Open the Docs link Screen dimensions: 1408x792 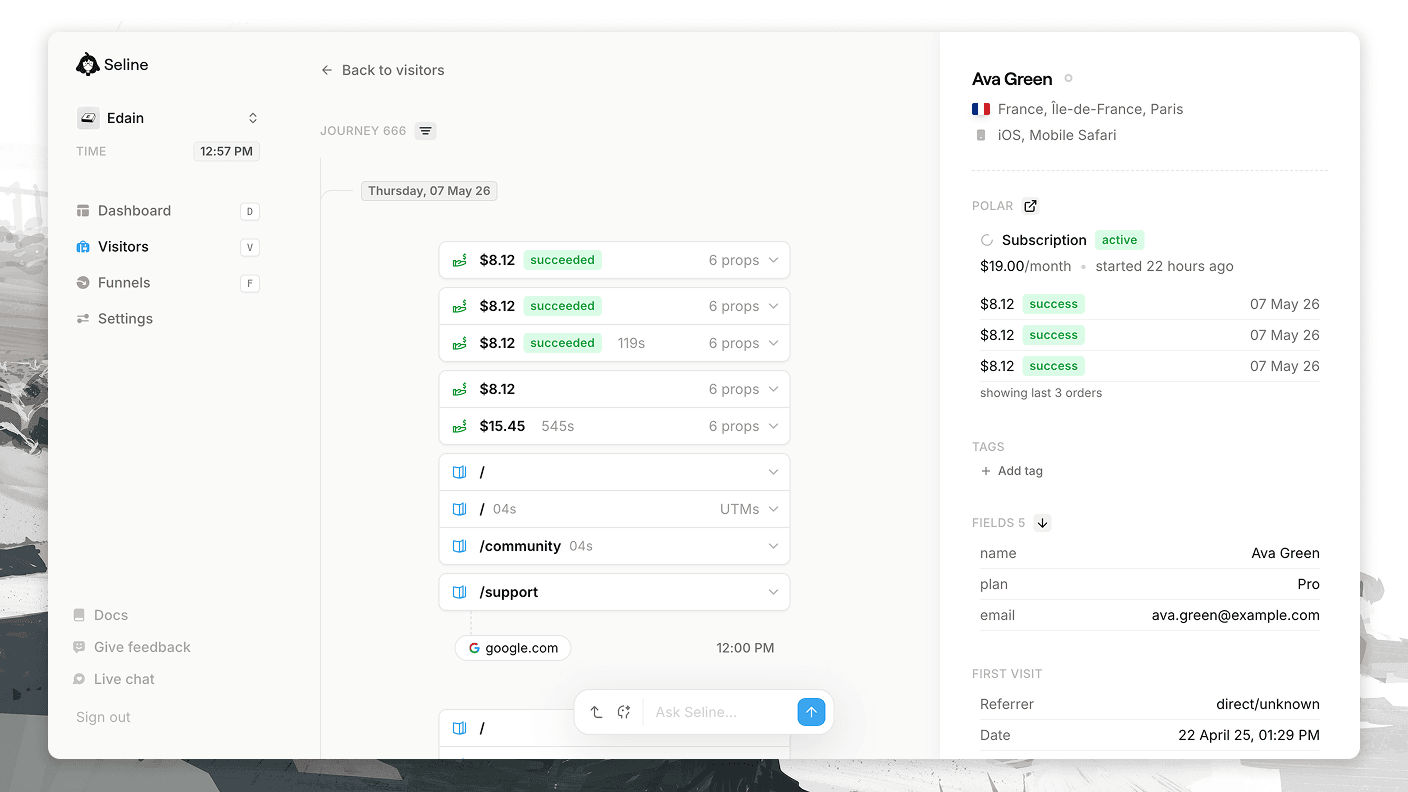pyautogui.click(x=111, y=615)
